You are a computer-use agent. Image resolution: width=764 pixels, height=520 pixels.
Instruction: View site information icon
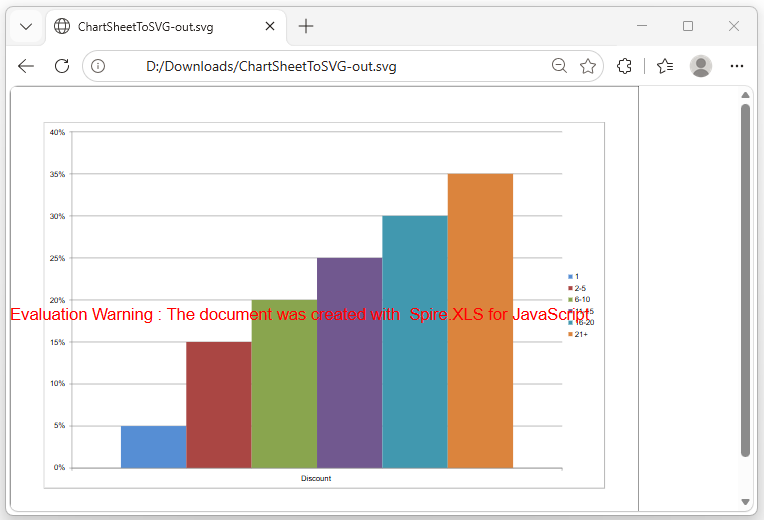click(x=98, y=66)
